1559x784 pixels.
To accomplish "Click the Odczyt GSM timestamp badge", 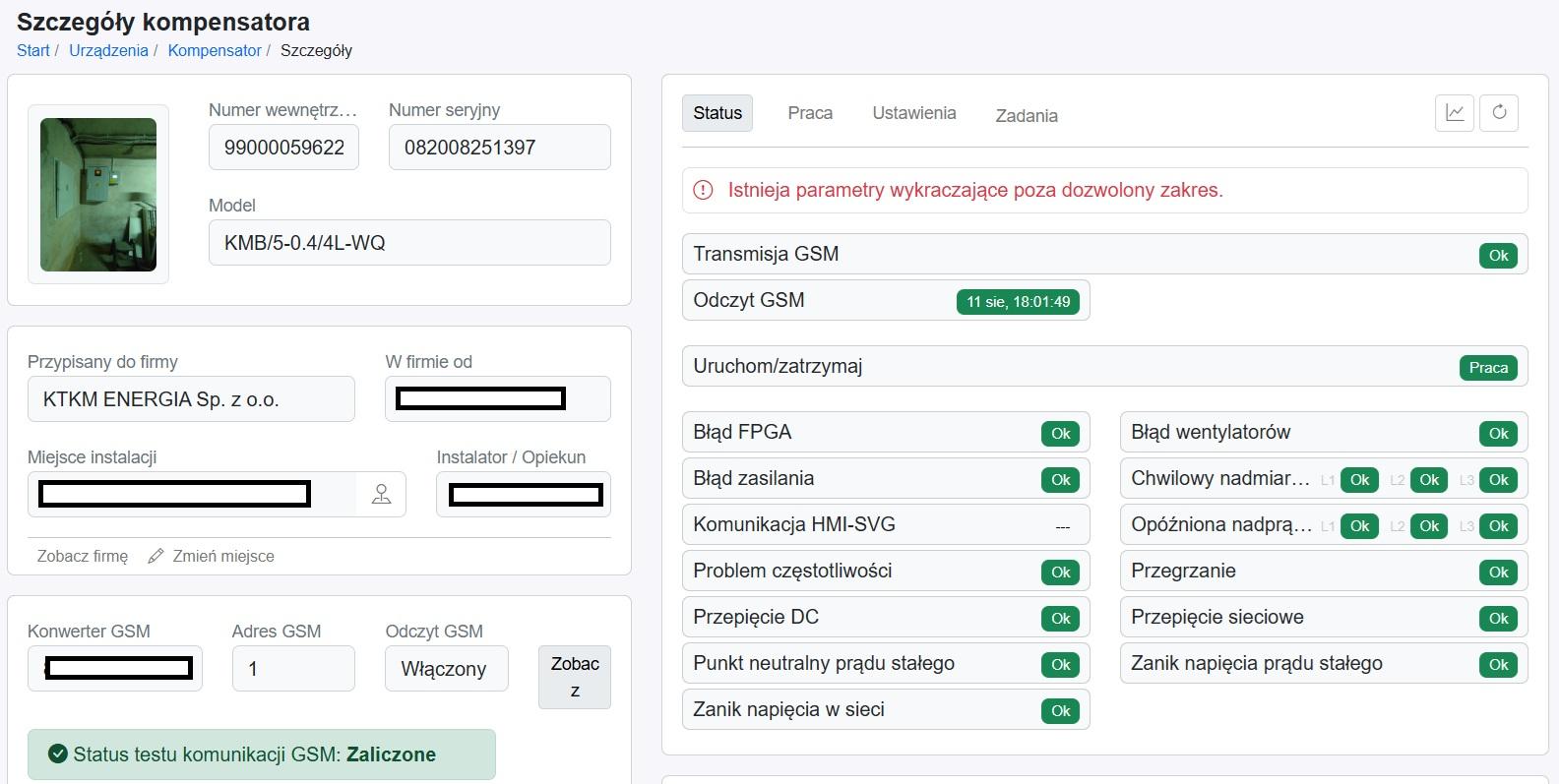I will (x=1018, y=302).
